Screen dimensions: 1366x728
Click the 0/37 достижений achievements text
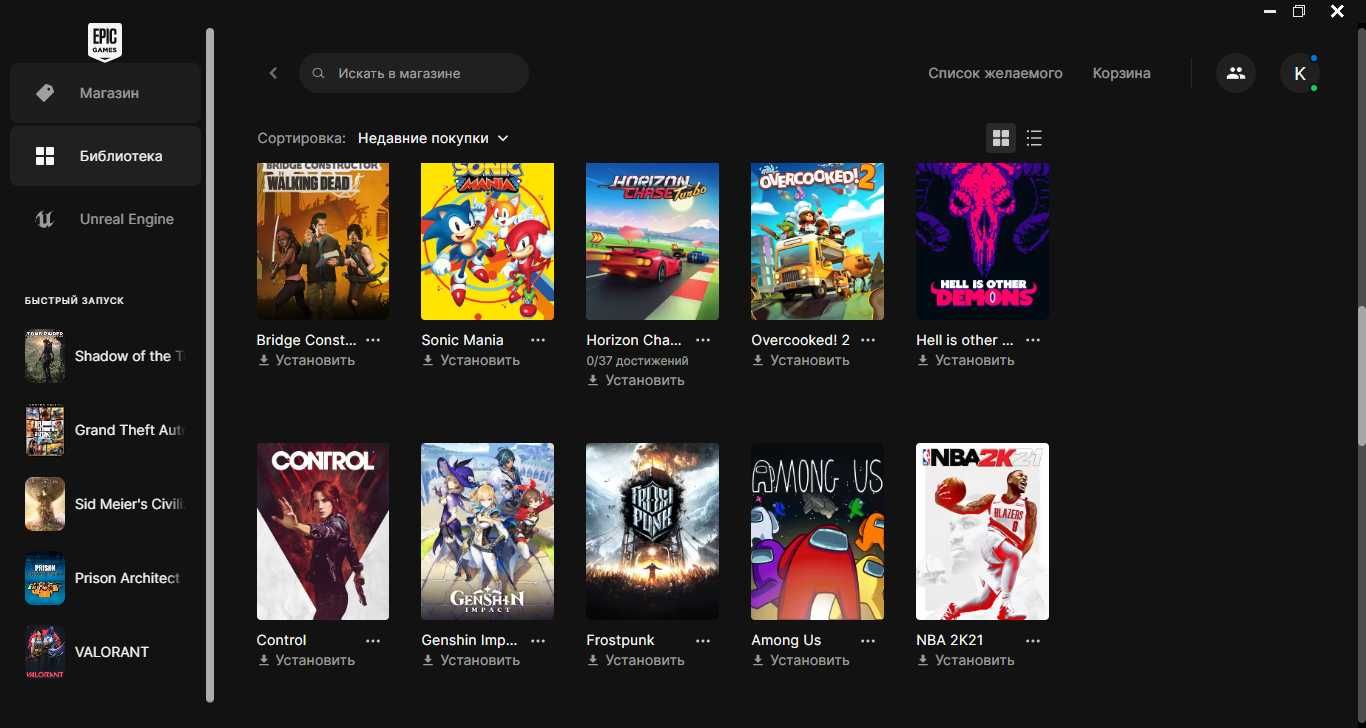click(x=637, y=360)
